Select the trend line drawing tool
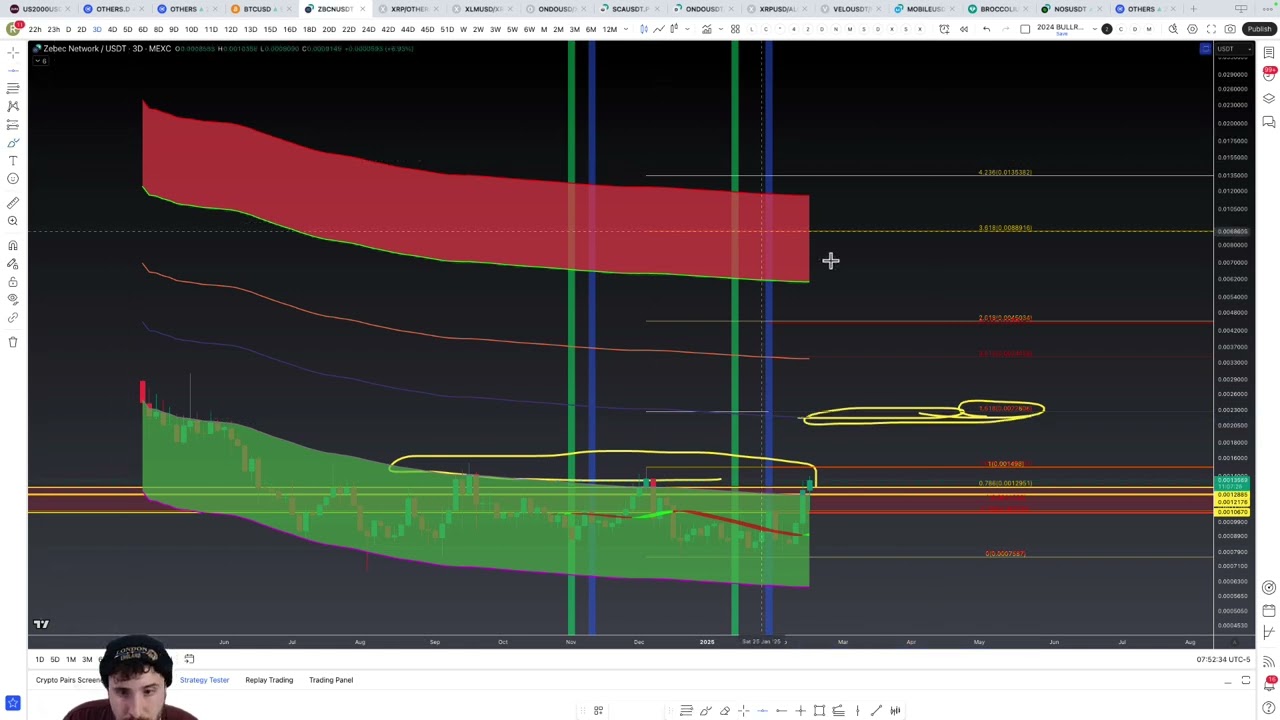The height and width of the screenshot is (720, 1280). [x=13, y=70]
